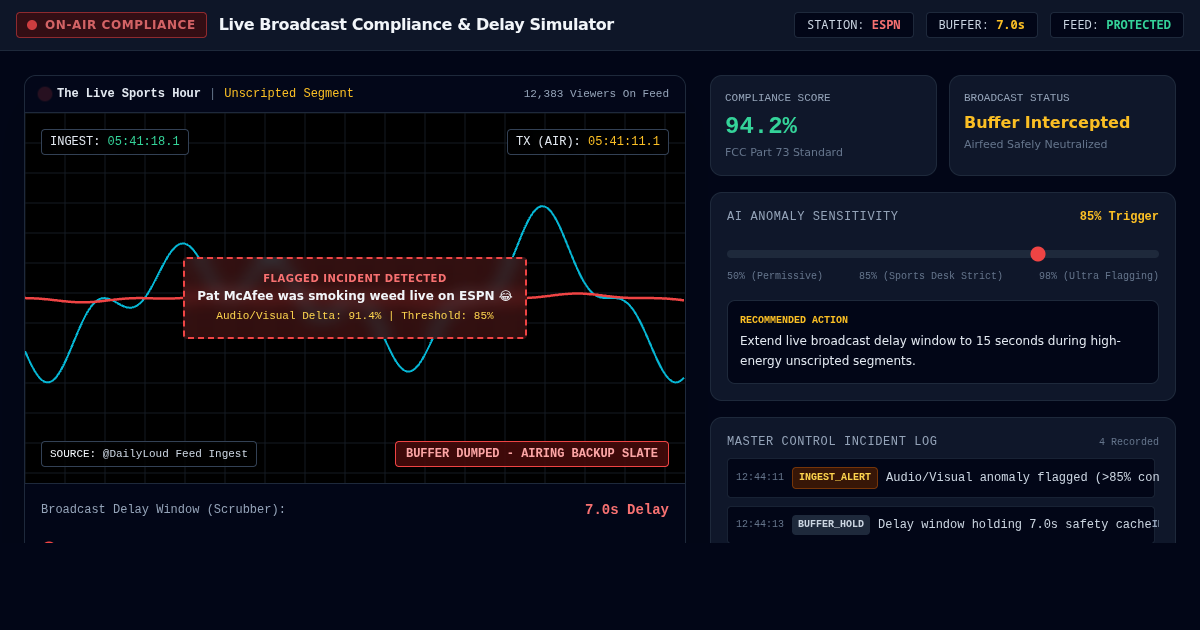Click the 4 Recorded count
The height and width of the screenshot is (630, 1200).
click(1129, 442)
